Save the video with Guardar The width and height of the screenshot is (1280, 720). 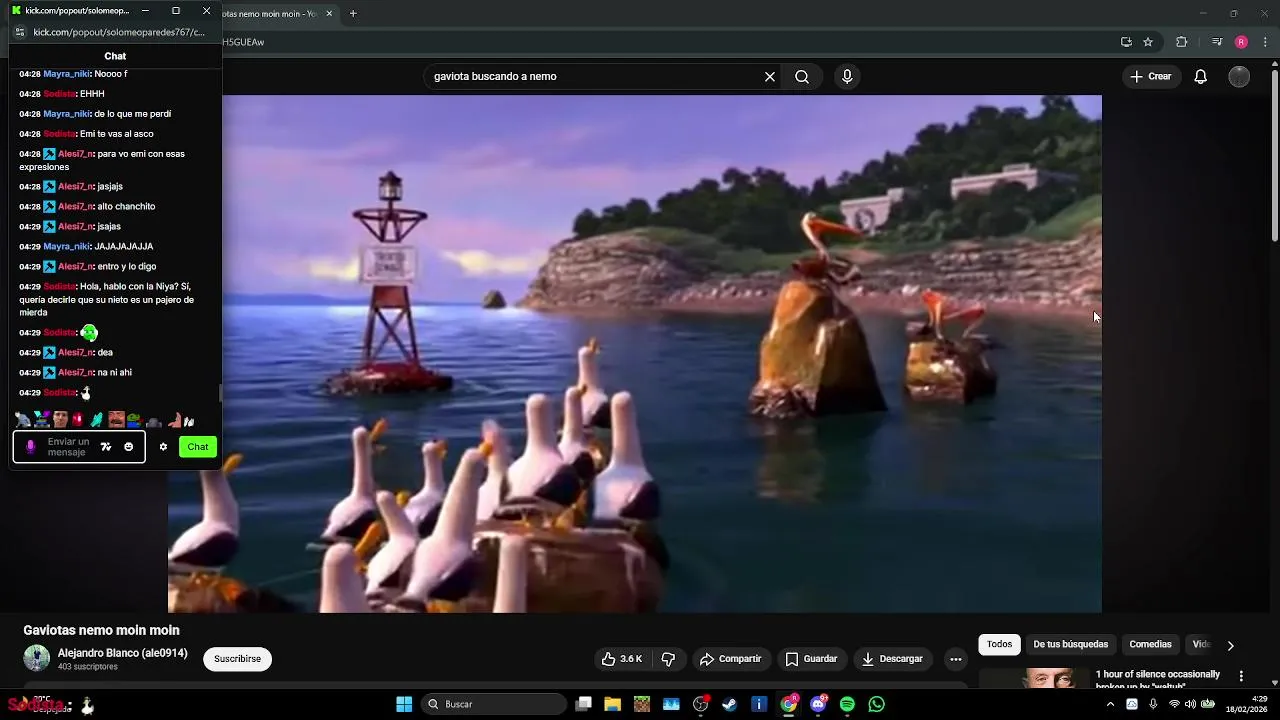(x=811, y=659)
